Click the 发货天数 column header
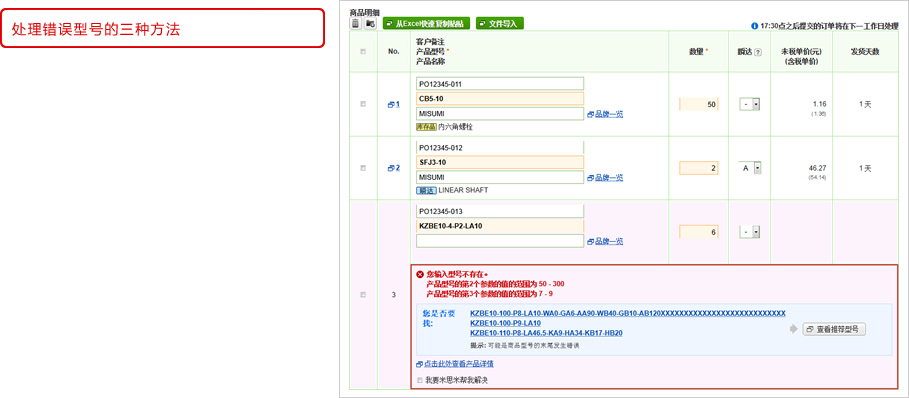 coord(865,52)
